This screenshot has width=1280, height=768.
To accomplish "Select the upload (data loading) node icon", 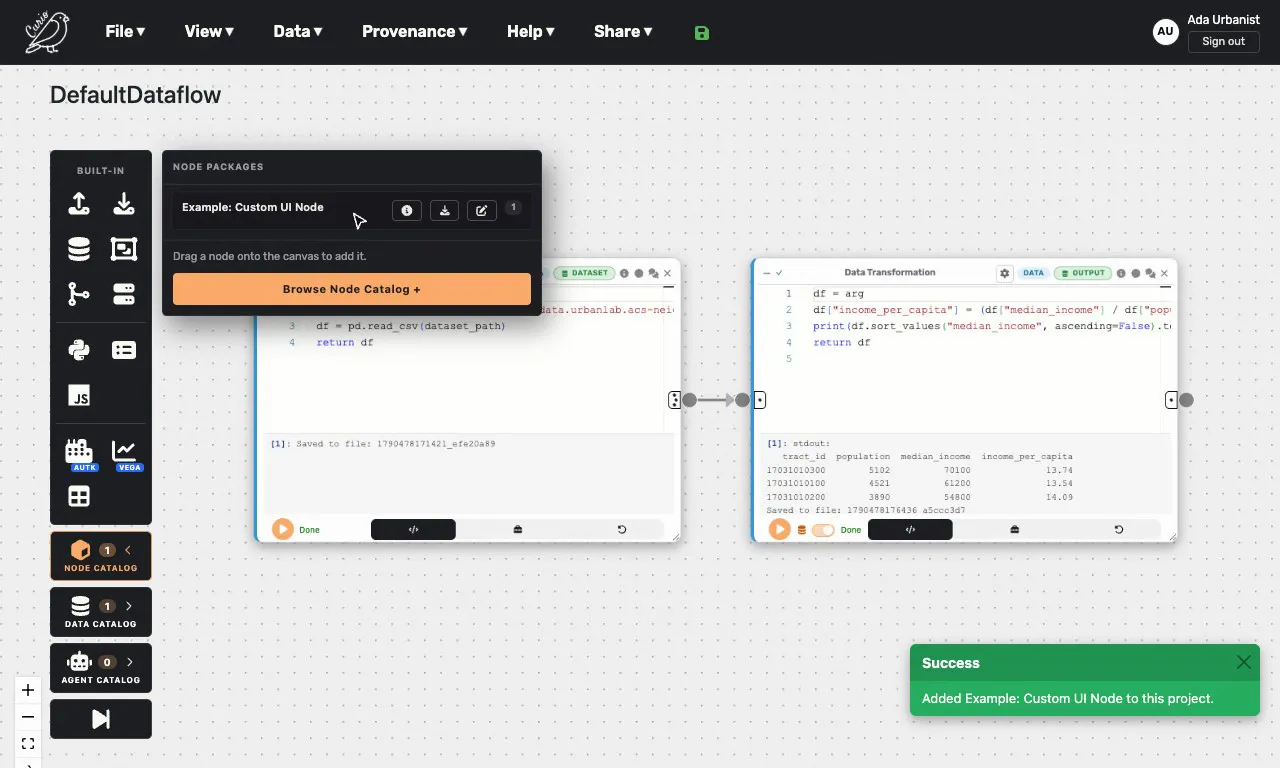I will [79, 204].
